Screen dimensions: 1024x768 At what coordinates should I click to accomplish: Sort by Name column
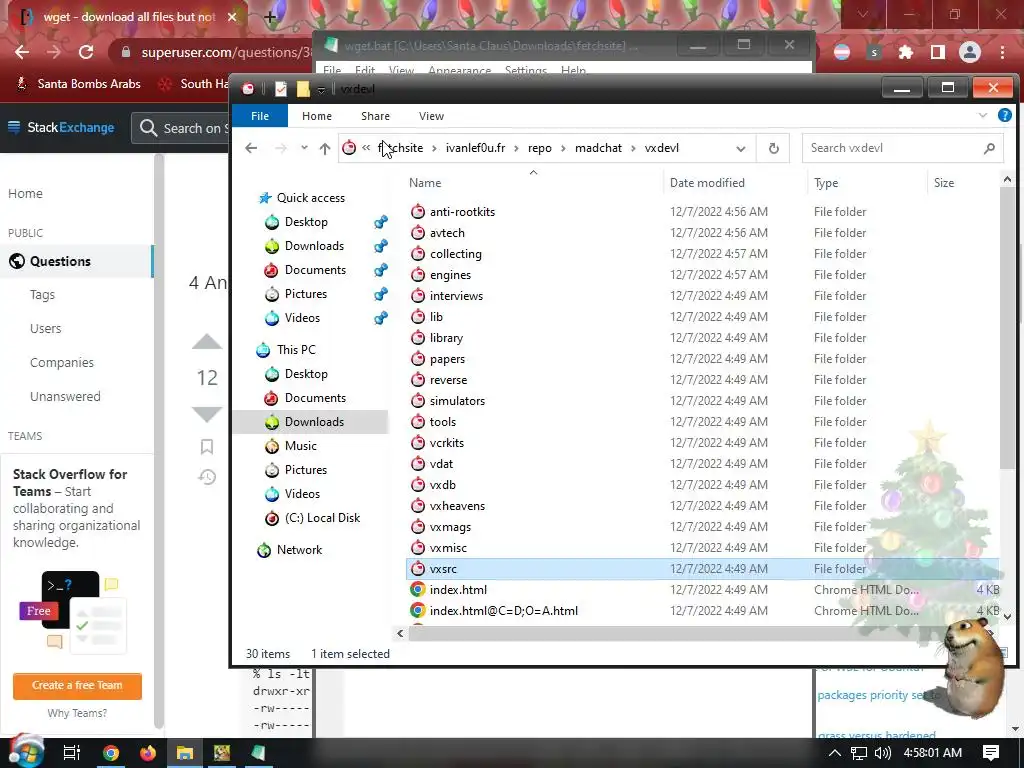pos(424,183)
